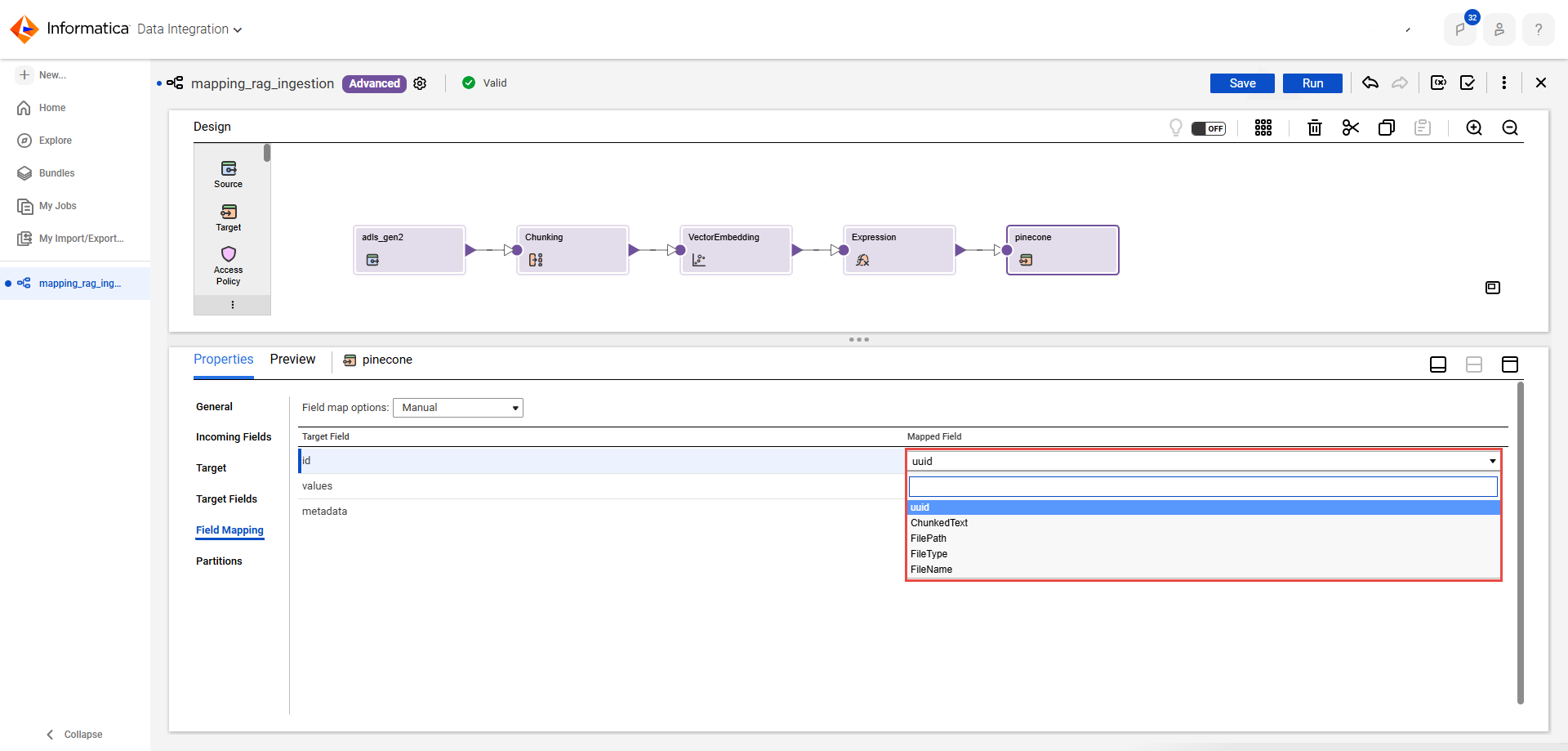Toggle the recommendations OFF switch
Image resolution: width=1568 pixels, height=751 pixels.
click(x=1209, y=128)
